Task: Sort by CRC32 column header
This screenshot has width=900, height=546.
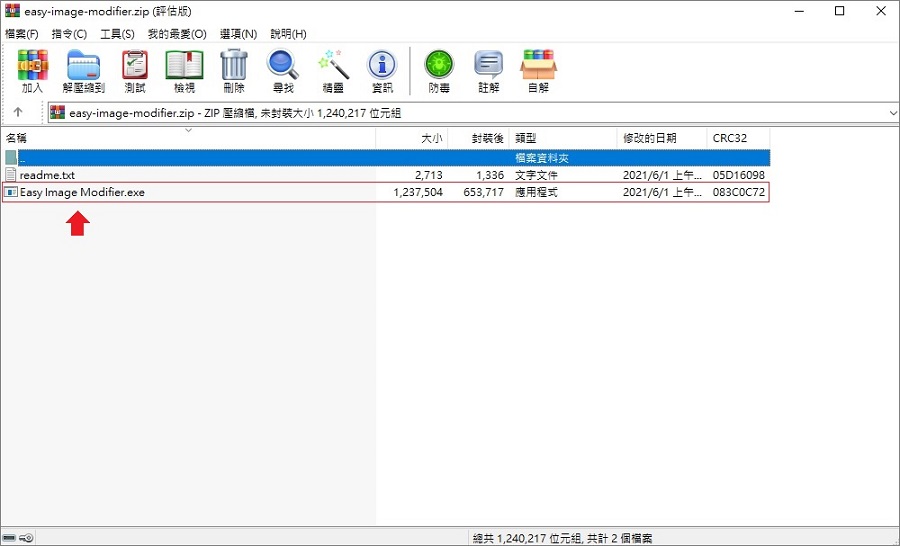Action: 738,138
